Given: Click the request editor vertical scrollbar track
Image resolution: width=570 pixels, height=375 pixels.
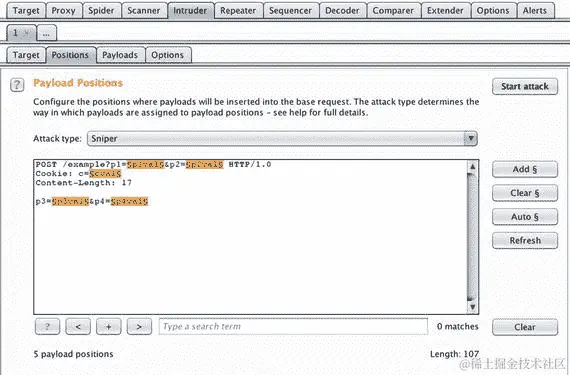Looking at the screenshot, I should click(x=472, y=237).
